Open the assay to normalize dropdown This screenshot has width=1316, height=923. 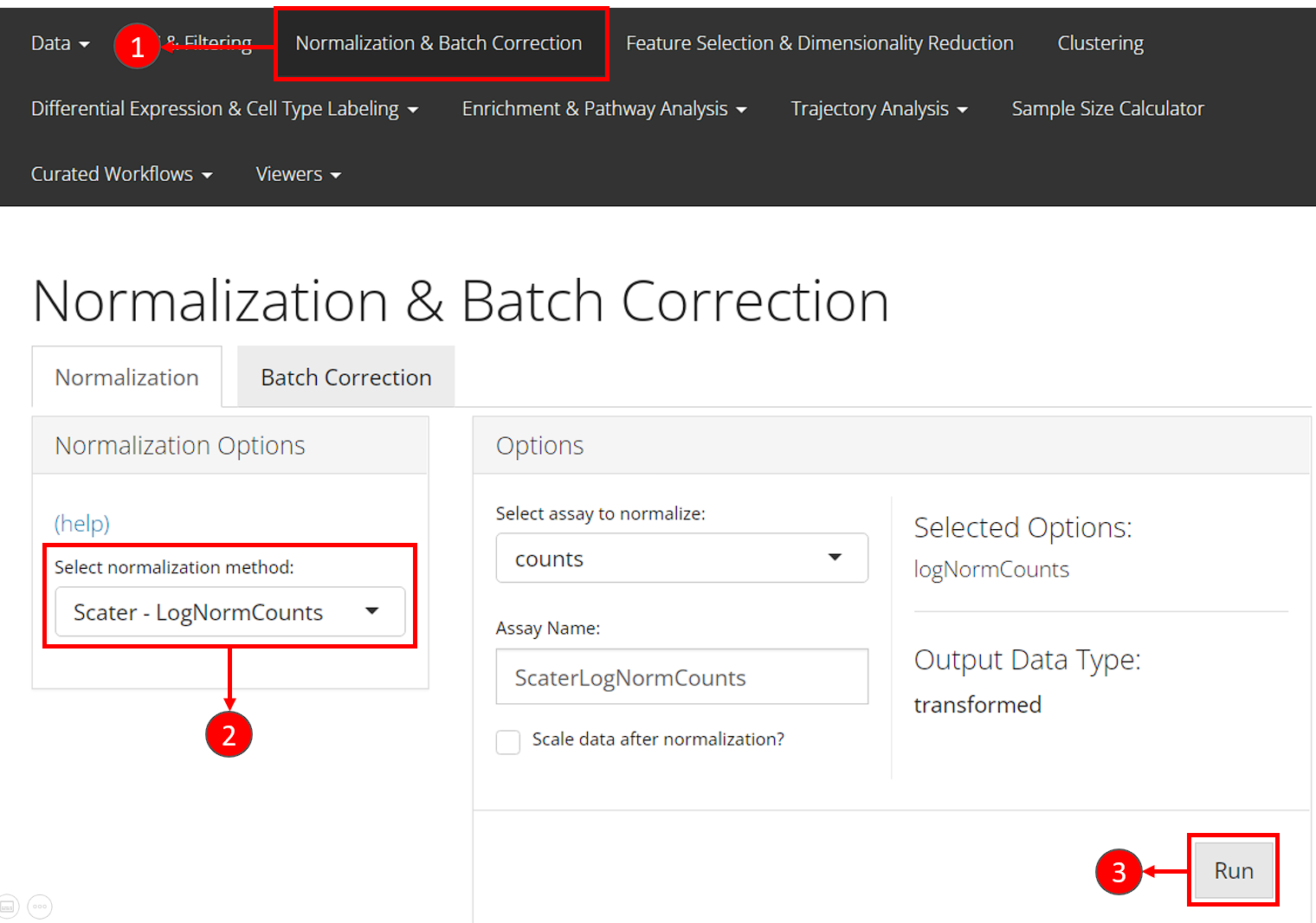coord(681,558)
